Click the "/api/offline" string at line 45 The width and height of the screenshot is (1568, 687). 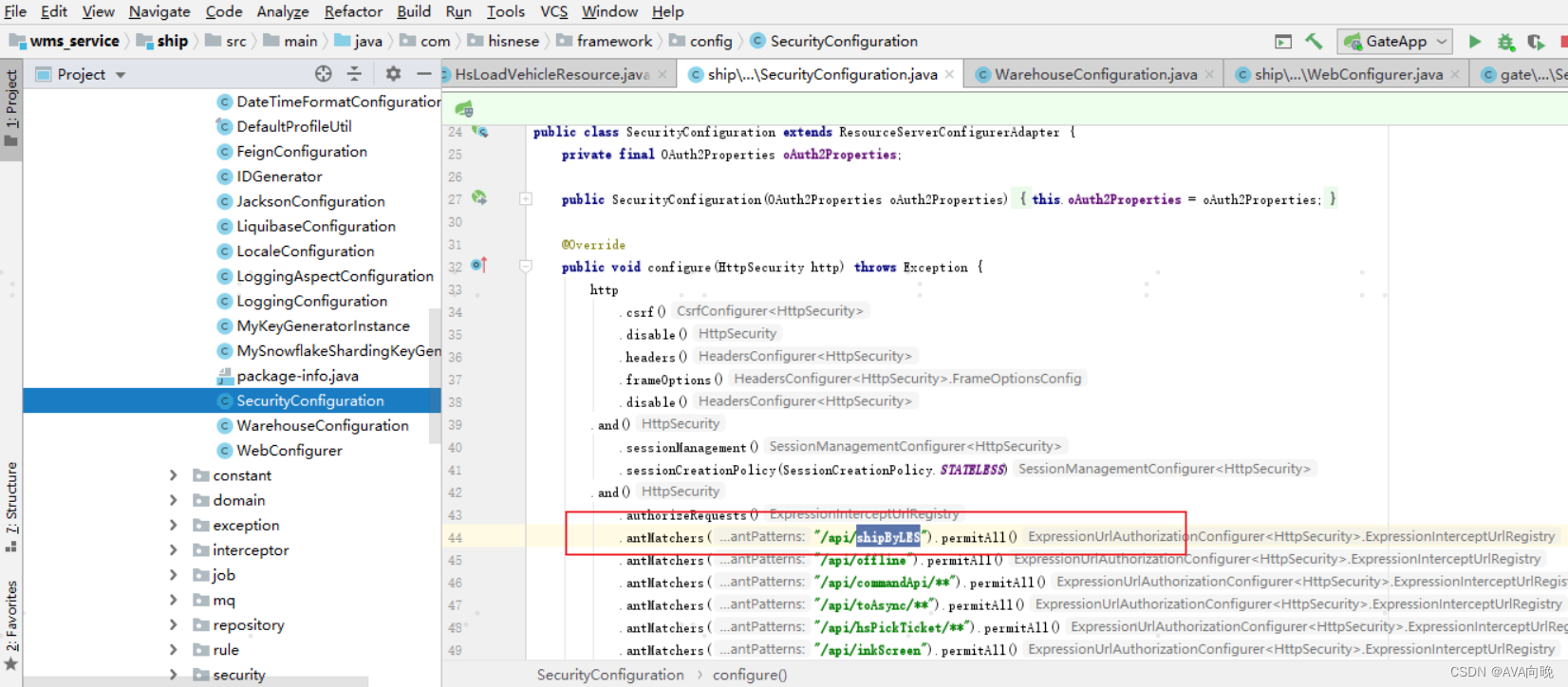pos(864,560)
